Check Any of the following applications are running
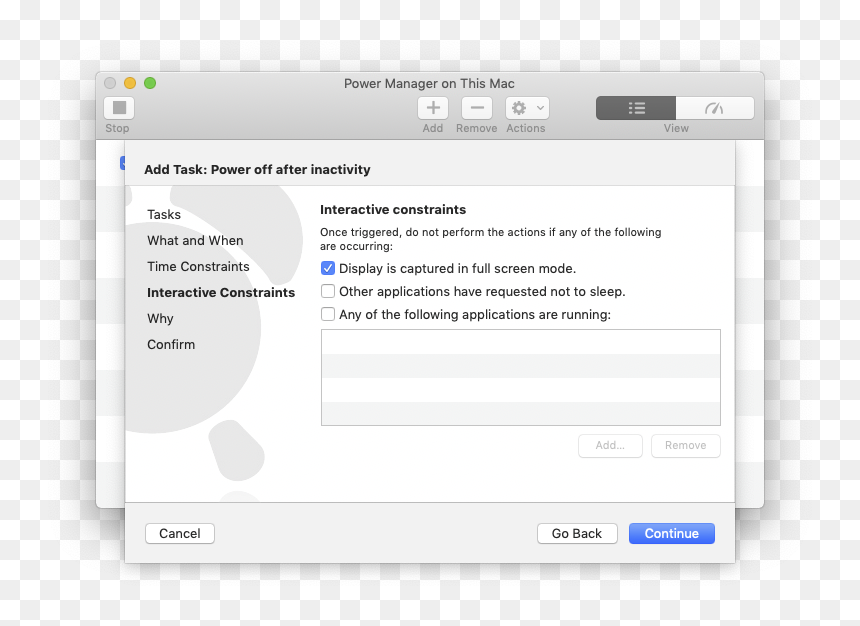860x626 pixels. tap(327, 314)
